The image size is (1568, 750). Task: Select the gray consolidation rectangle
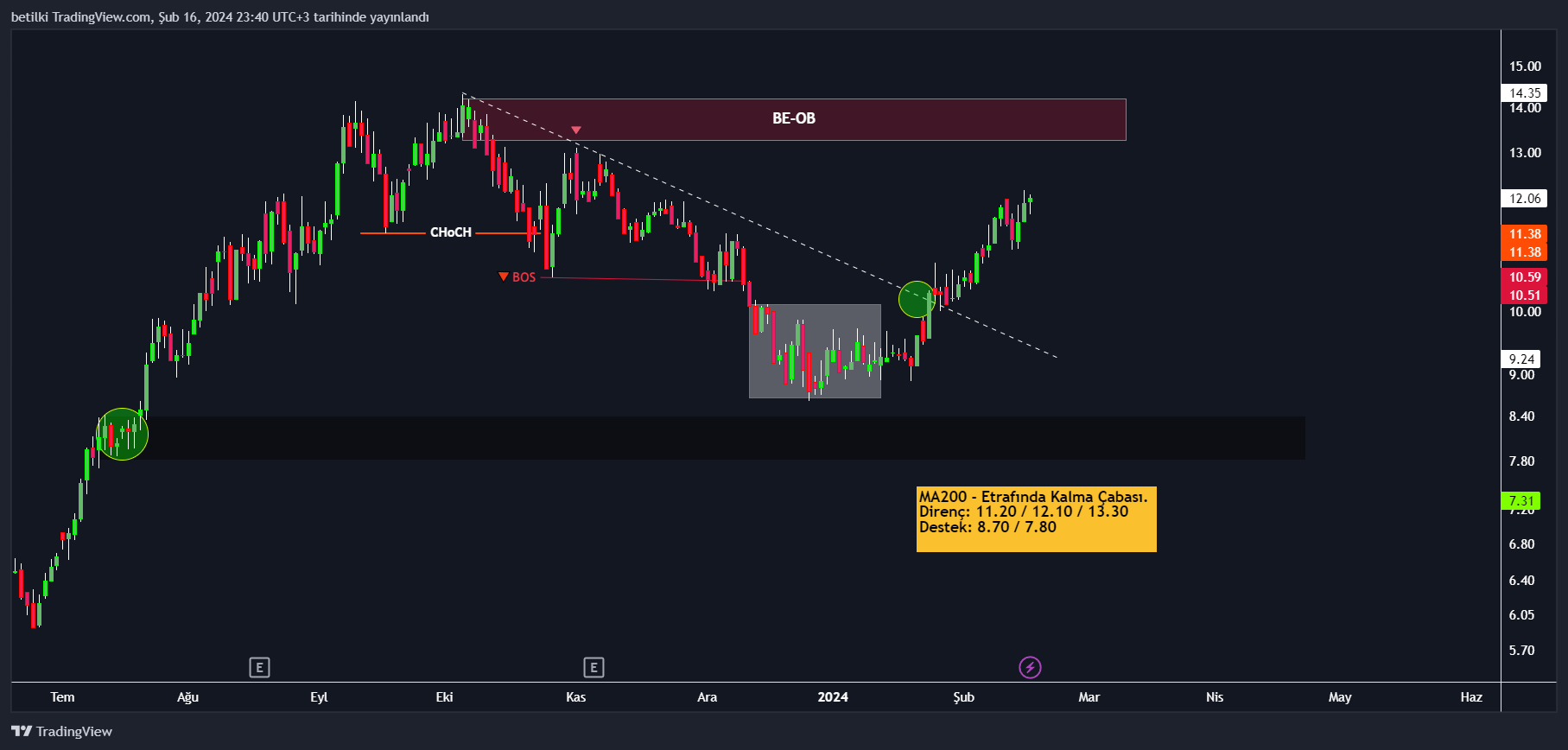[x=815, y=351]
